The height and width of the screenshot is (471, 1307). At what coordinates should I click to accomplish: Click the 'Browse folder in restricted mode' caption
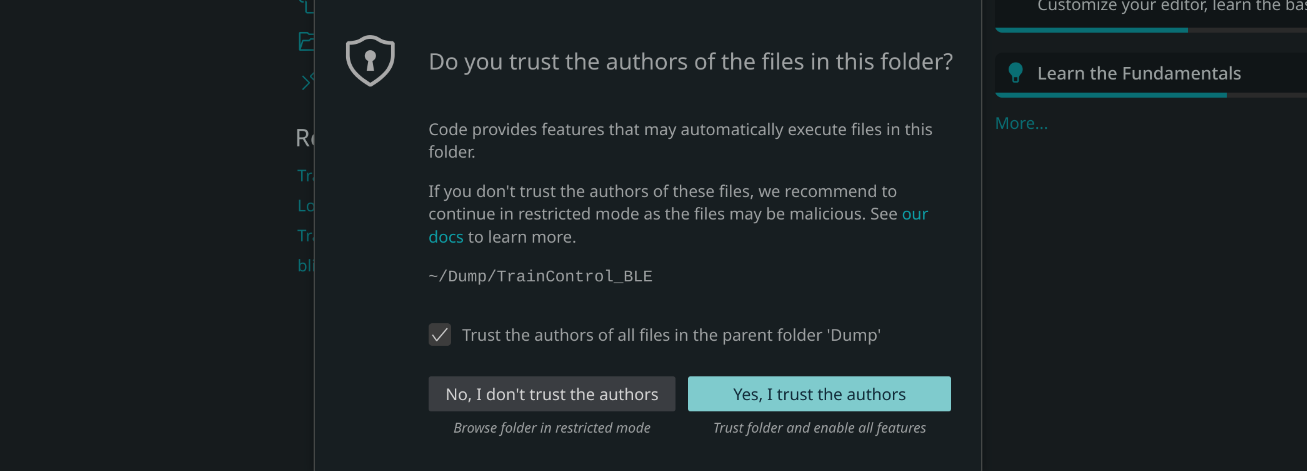click(x=552, y=428)
